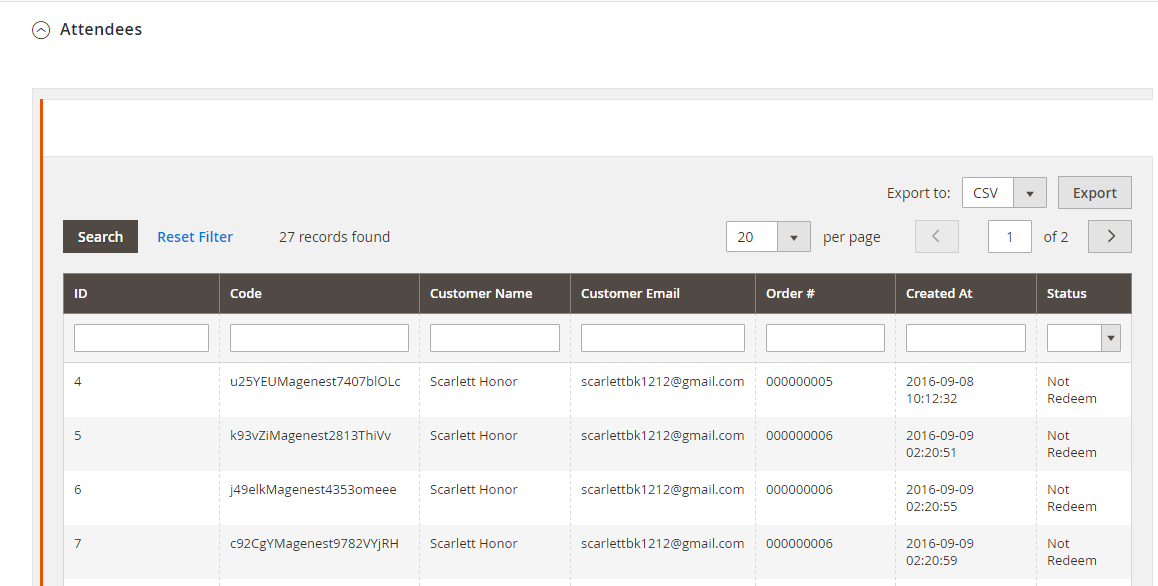Click order 000000006 in row ID 7
The height and width of the screenshot is (586, 1158).
click(x=799, y=543)
